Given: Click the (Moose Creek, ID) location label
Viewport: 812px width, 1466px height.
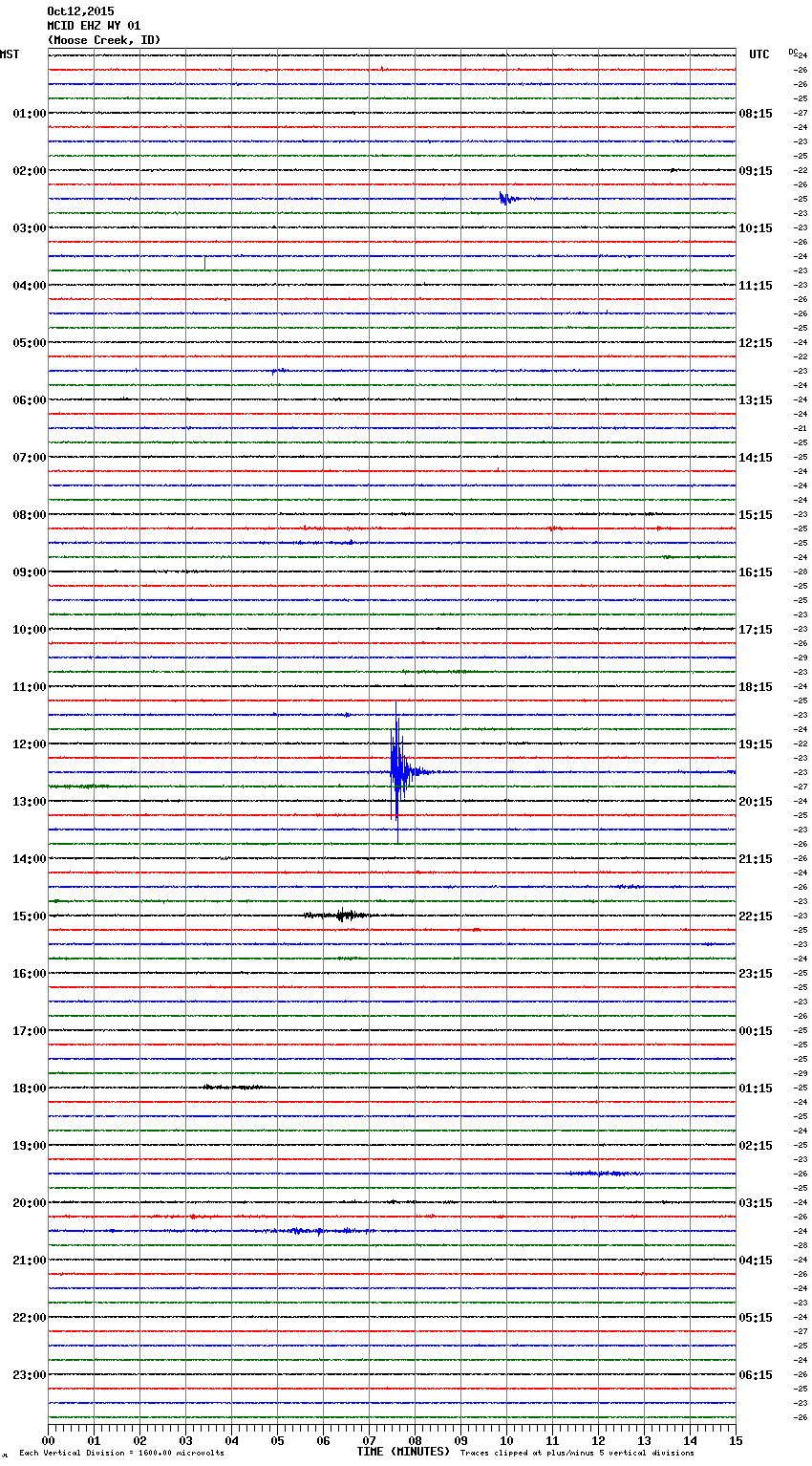Looking at the screenshot, I should [104, 40].
